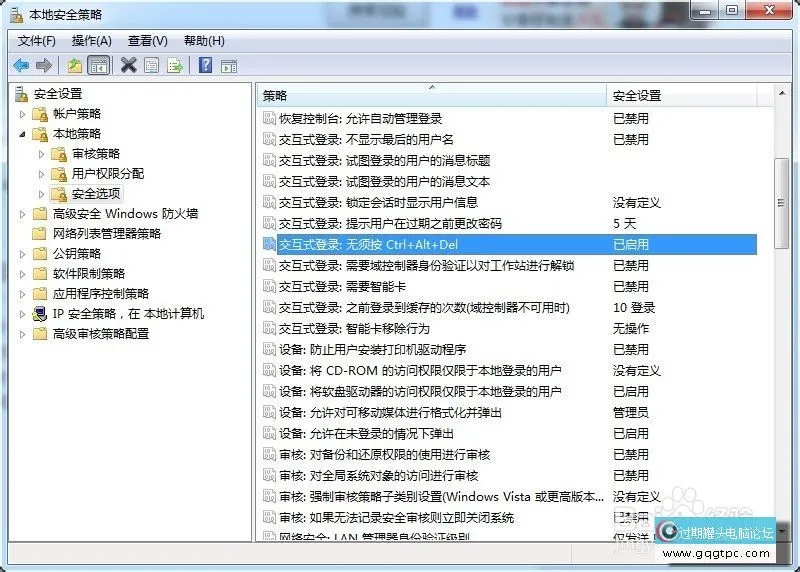
Task: Click the Back arrow toolbar icon
Action: click(21, 65)
